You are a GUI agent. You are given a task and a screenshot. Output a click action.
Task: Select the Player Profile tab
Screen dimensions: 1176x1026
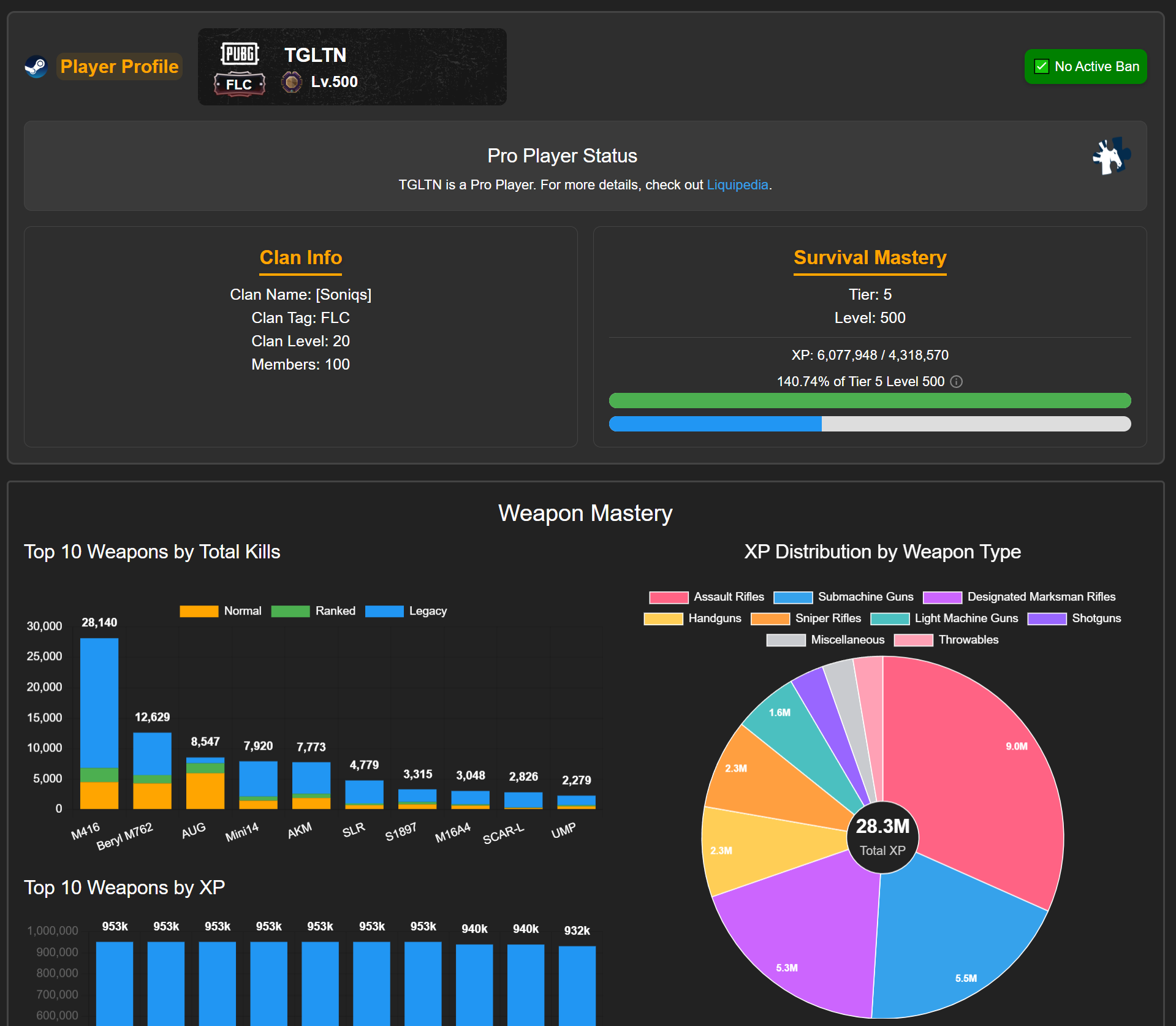click(119, 66)
